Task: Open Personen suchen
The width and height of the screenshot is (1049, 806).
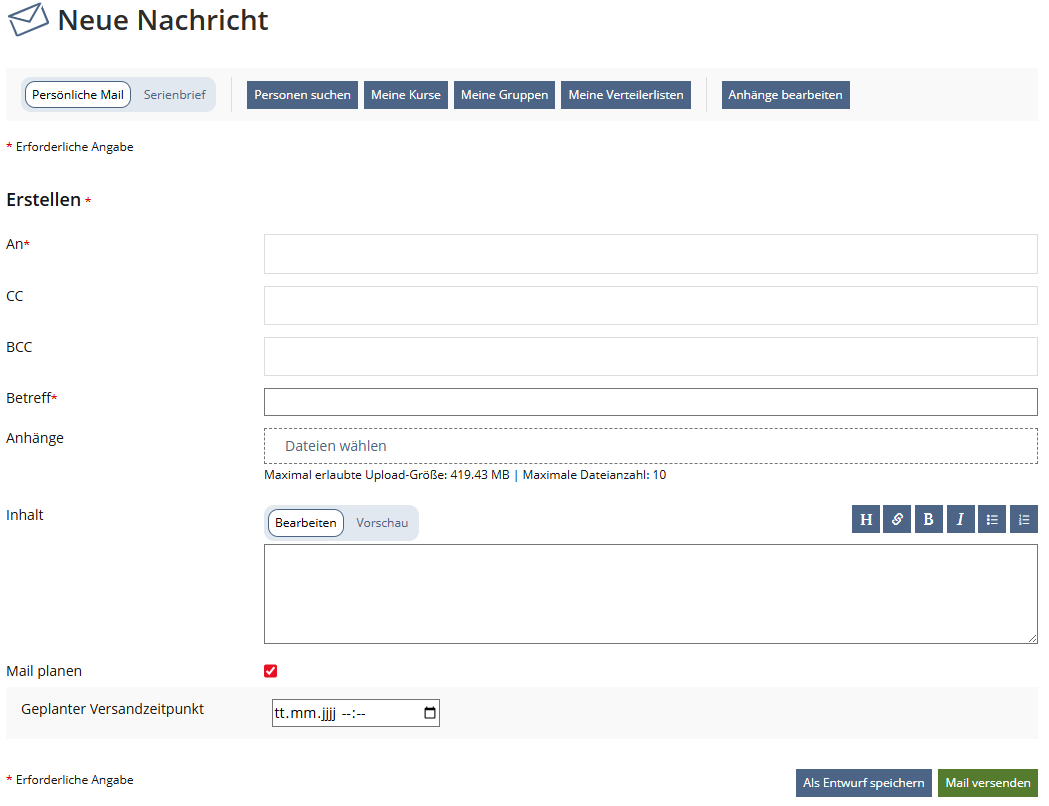Action: pos(302,95)
